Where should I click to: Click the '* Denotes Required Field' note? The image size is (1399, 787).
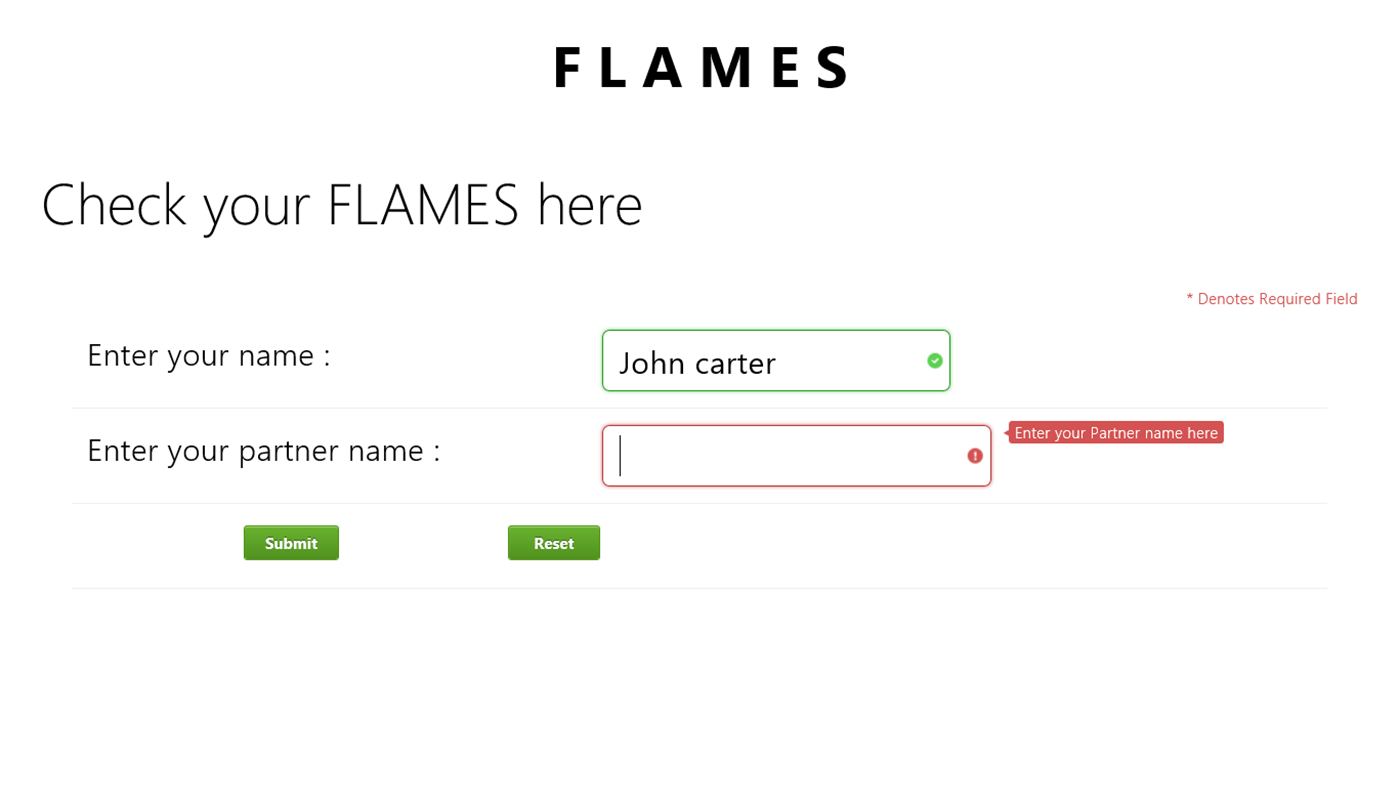coord(1271,299)
